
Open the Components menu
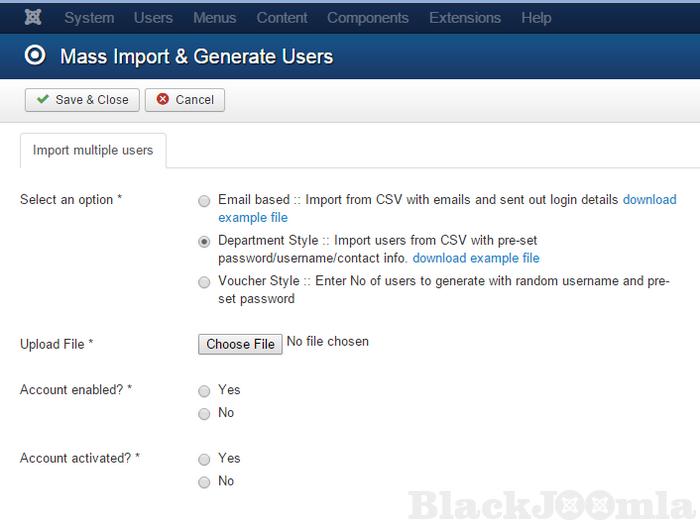(x=367, y=18)
